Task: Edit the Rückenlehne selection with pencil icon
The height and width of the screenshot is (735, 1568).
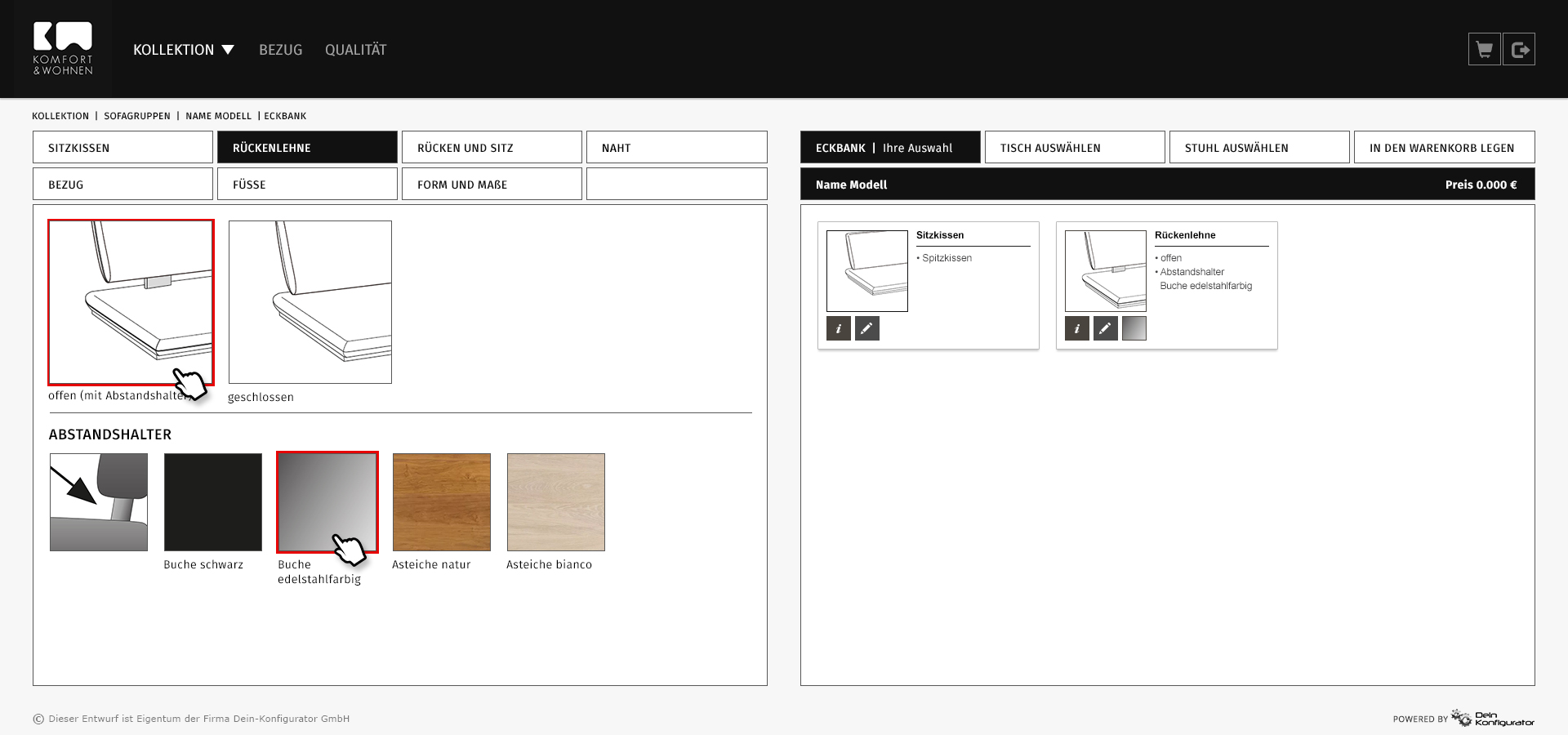Action: 1105,328
